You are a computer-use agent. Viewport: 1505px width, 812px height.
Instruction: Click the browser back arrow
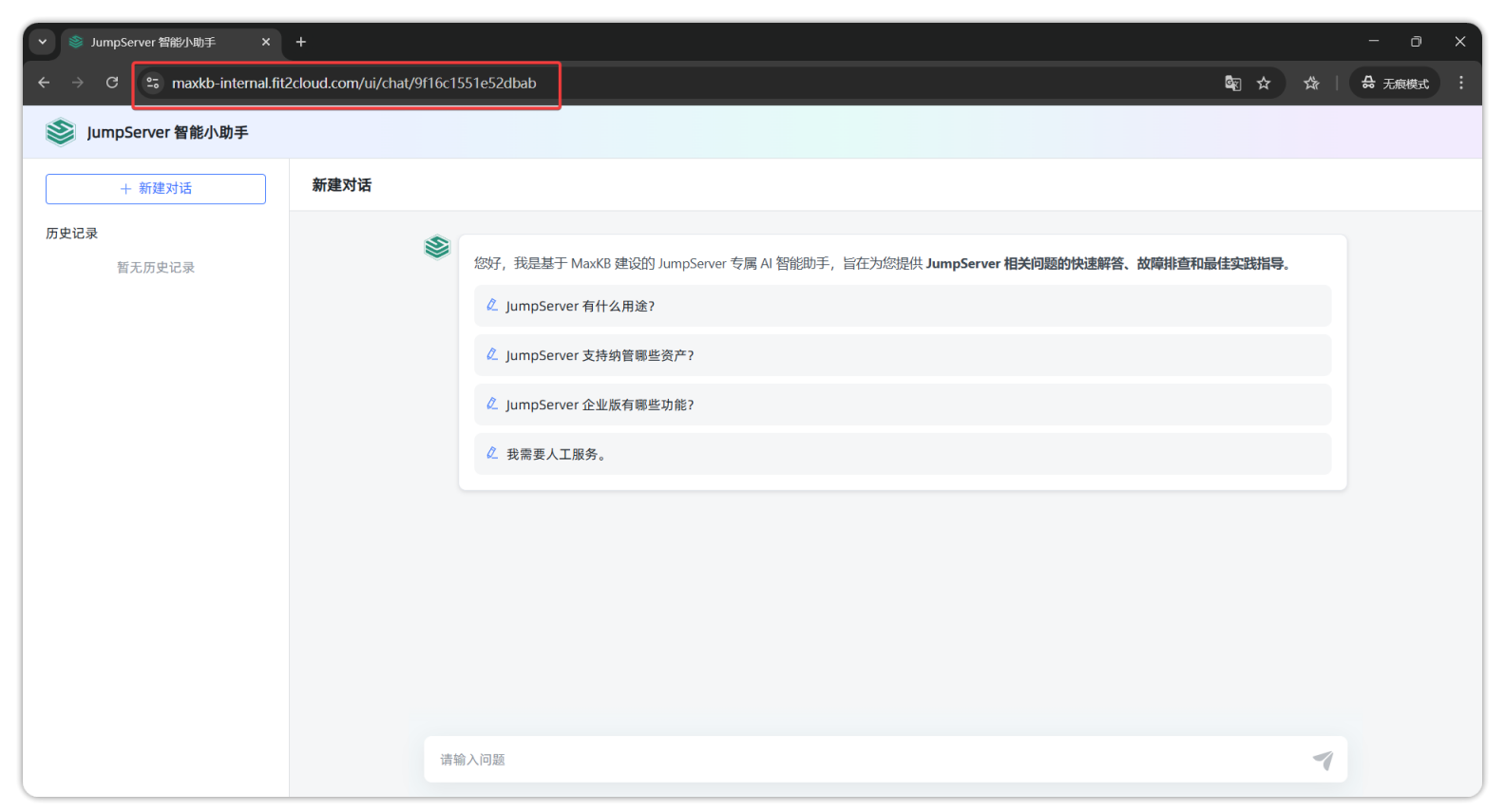(44, 83)
